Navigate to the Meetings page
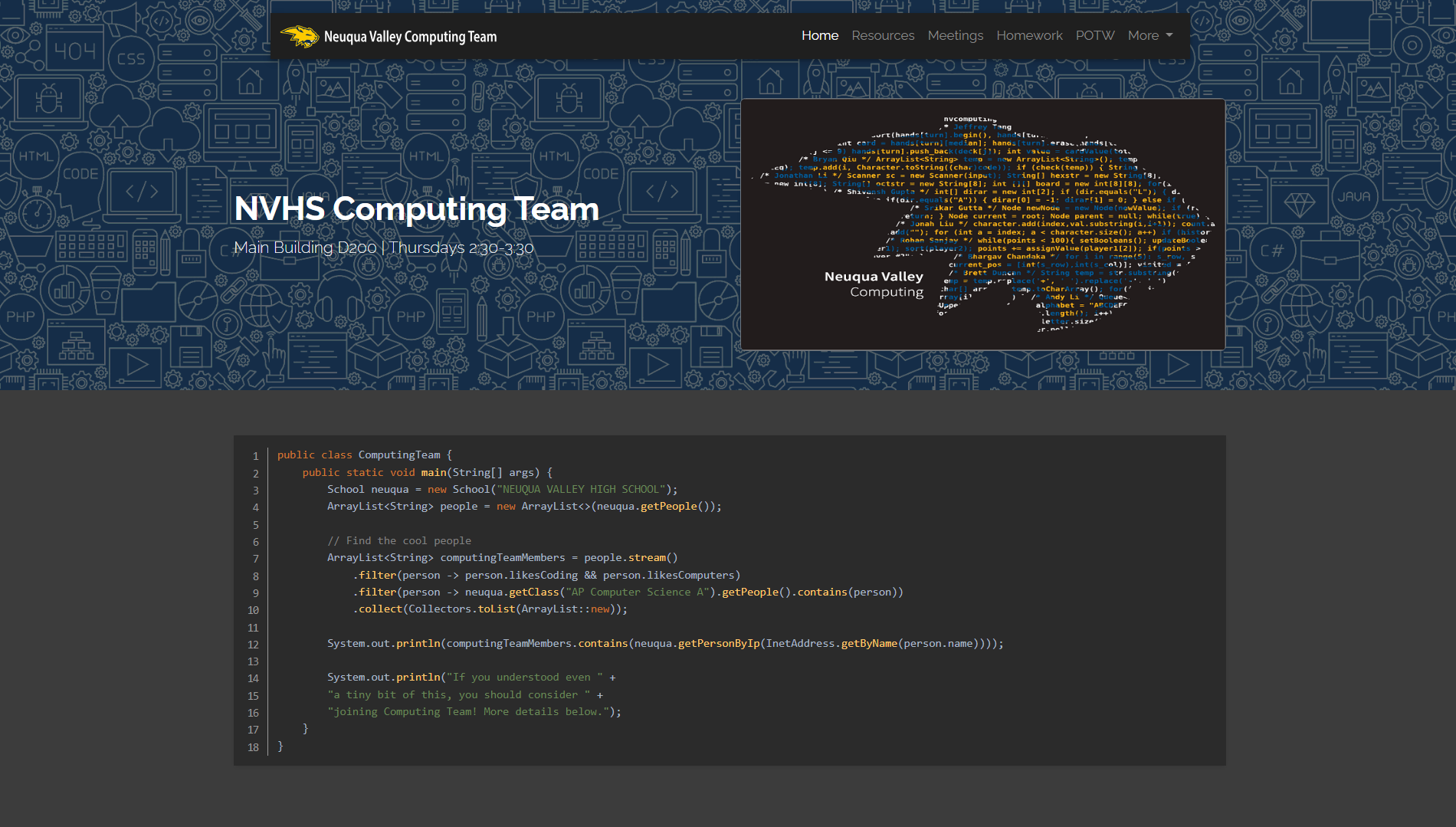Image resolution: width=1456 pixels, height=827 pixels. 955,35
